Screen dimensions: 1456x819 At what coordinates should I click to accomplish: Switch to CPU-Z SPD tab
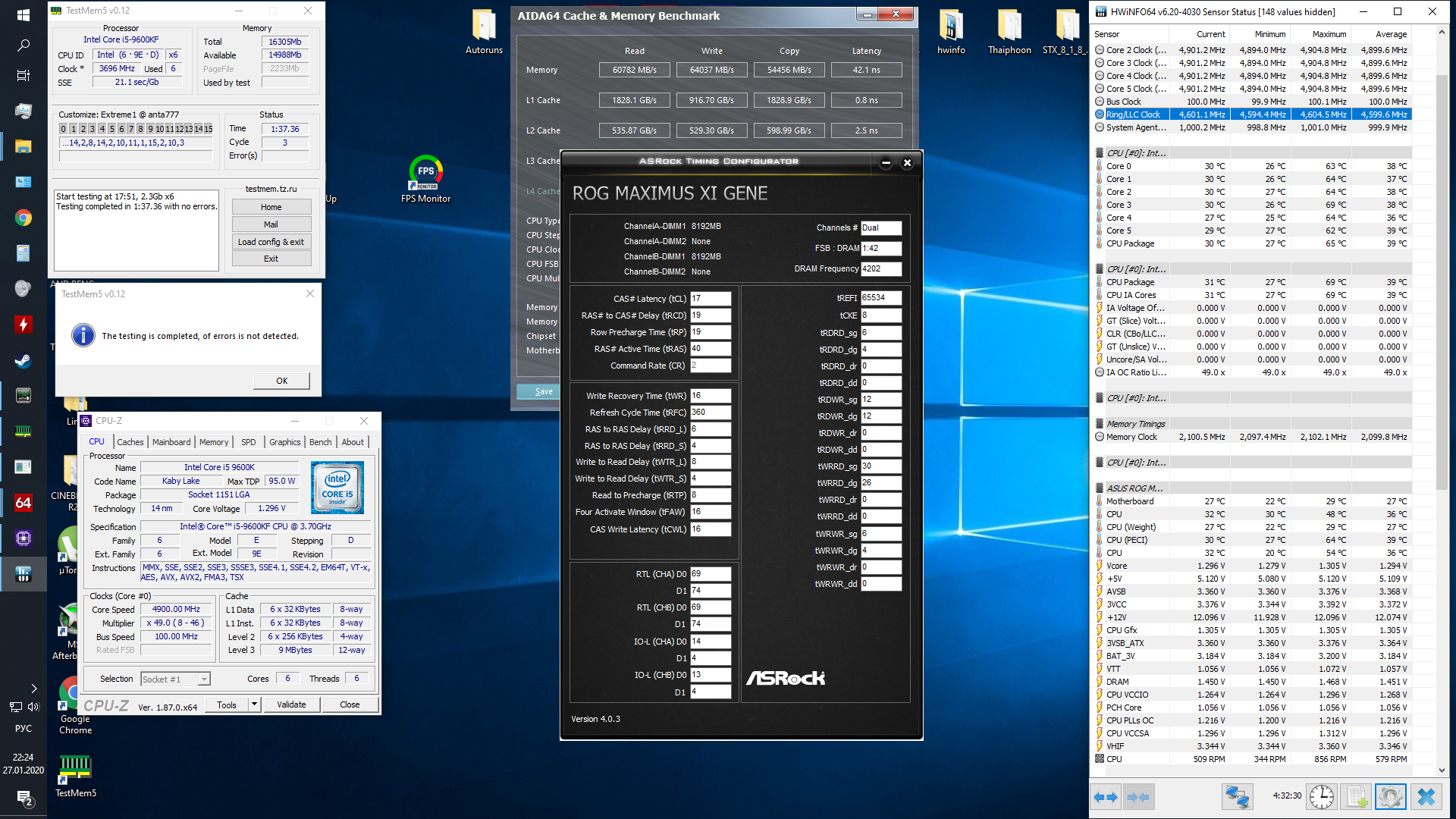pyautogui.click(x=248, y=442)
